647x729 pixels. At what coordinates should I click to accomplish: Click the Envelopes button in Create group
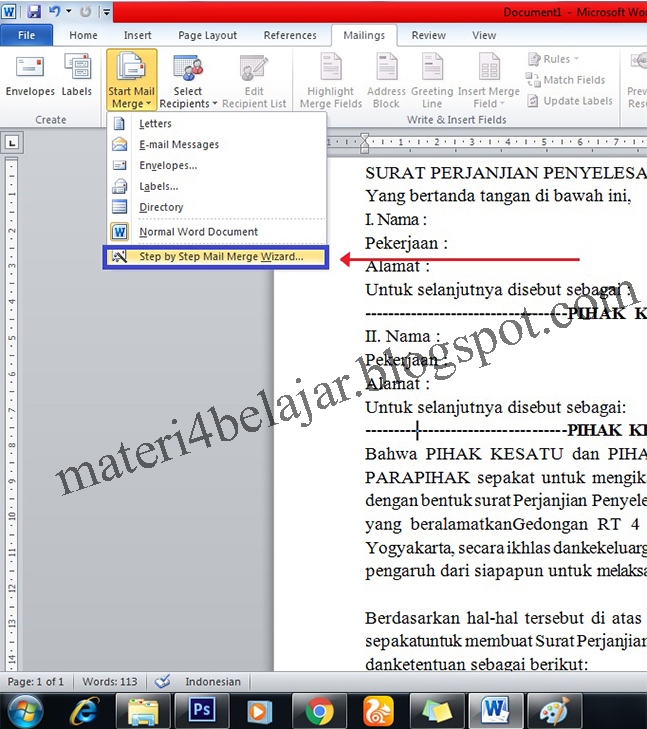pyautogui.click(x=30, y=75)
